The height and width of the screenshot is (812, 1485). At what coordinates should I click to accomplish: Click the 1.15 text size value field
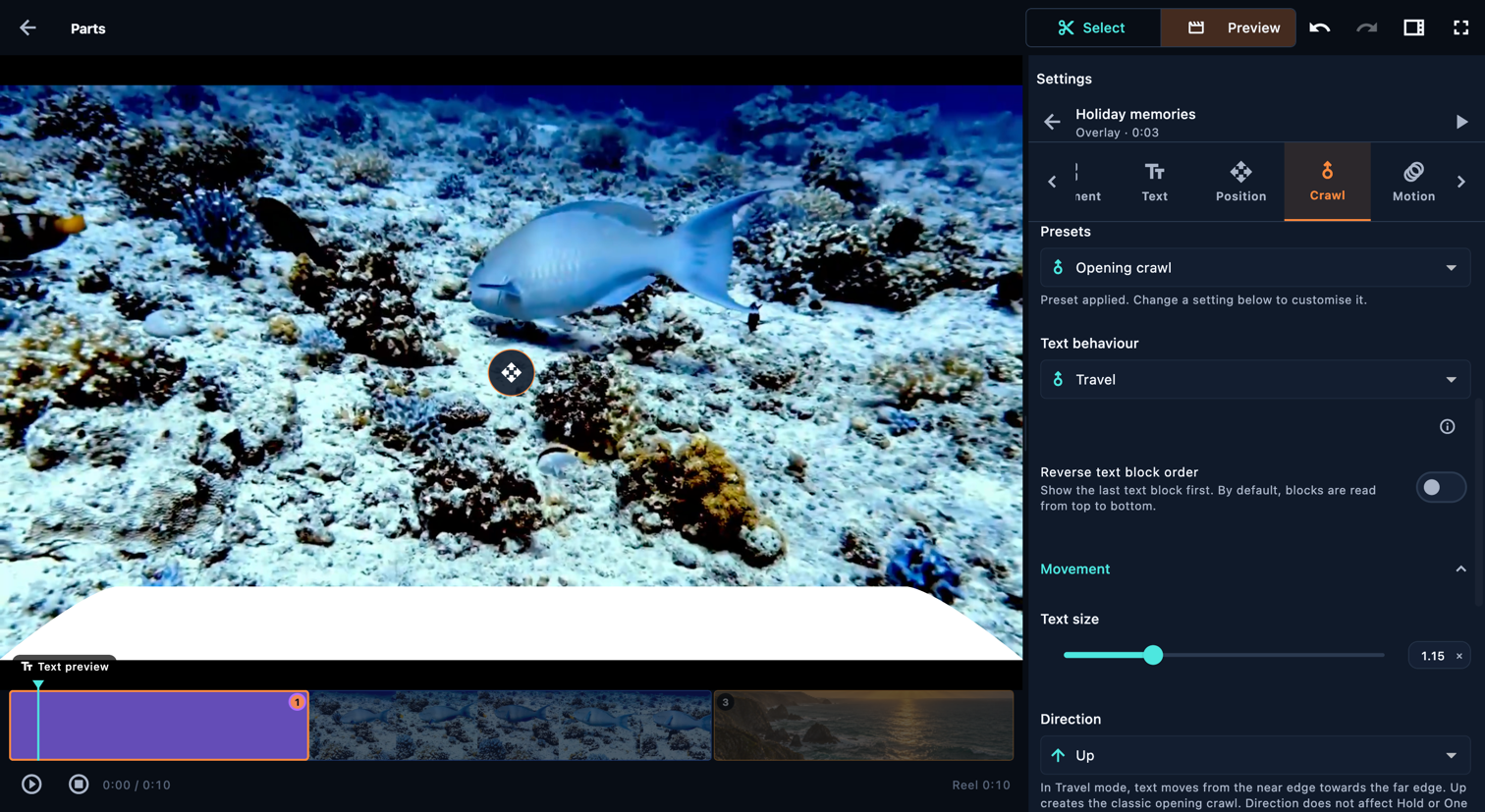tap(1439, 655)
